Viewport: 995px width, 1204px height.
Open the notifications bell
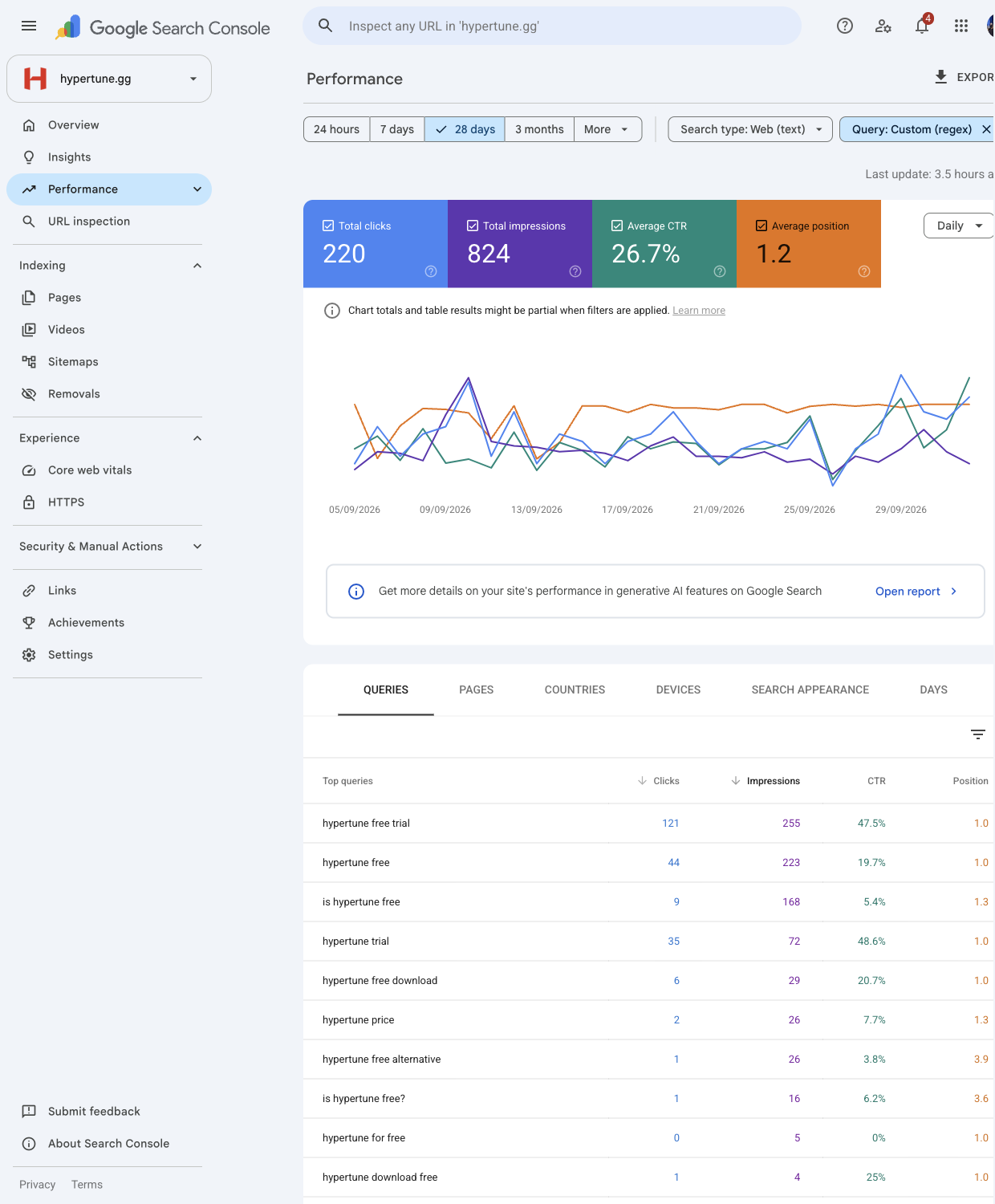coord(922,26)
